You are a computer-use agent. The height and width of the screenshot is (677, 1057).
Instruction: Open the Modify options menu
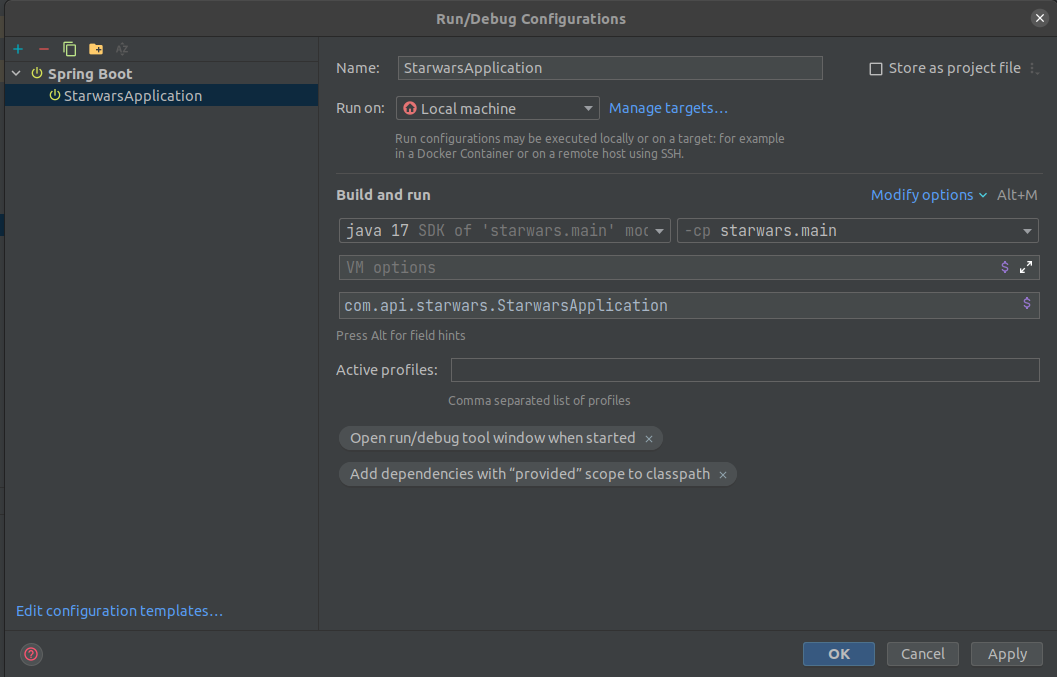pos(928,195)
